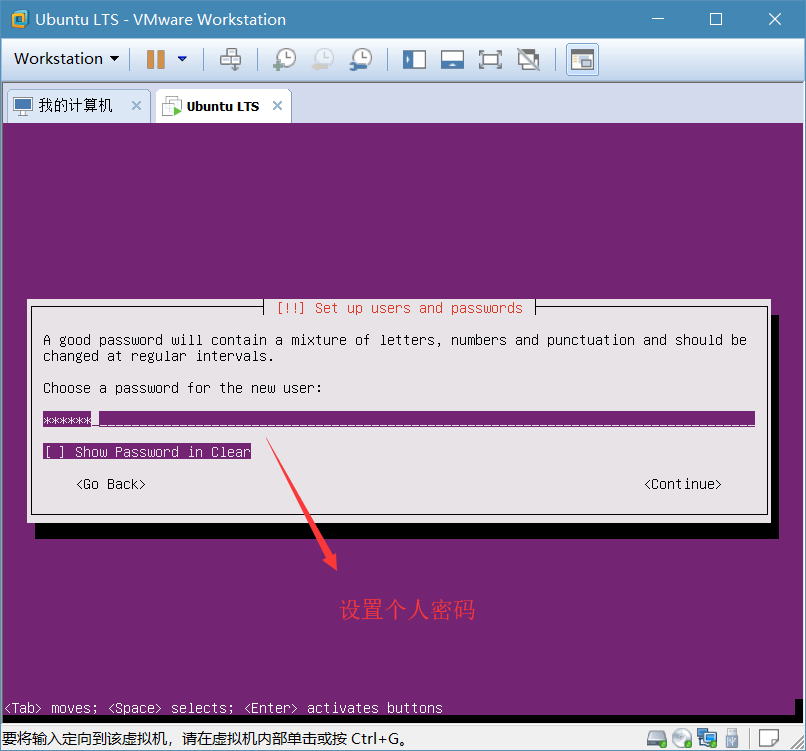
Task: Enter full screen mode
Action: [490, 59]
